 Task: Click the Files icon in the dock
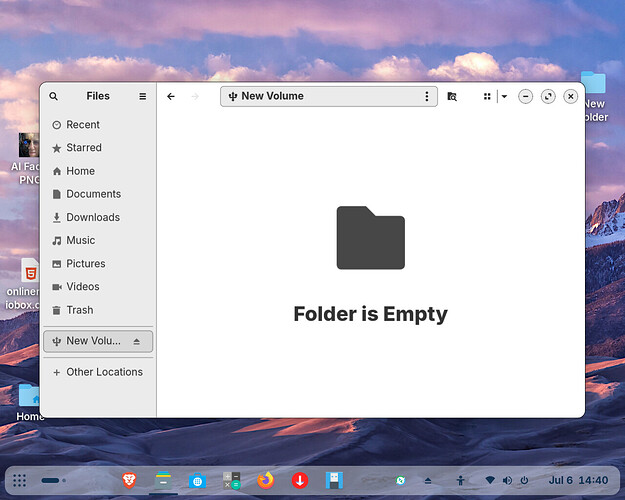pyautogui.click(x=163, y=480)
